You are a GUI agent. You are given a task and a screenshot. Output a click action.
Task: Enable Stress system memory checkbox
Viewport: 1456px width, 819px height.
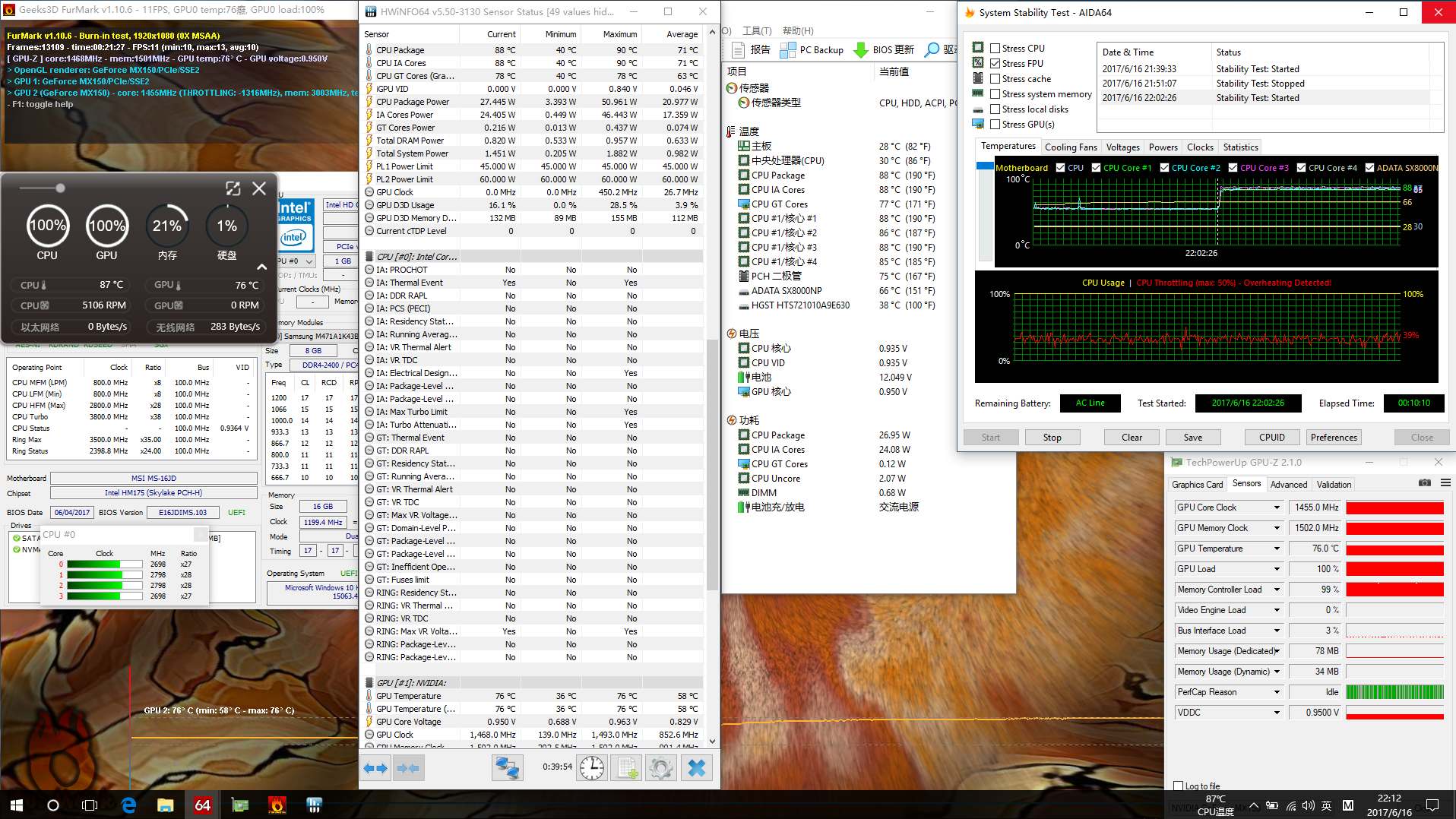coord(995,93)
